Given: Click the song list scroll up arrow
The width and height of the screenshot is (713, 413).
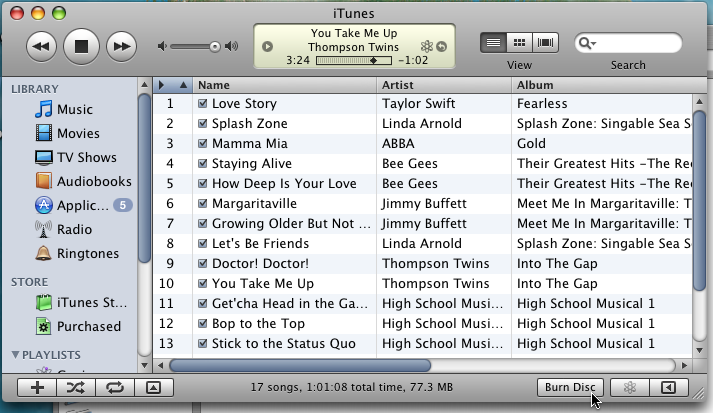Looking at the screenshot, I should click(699, 102).
